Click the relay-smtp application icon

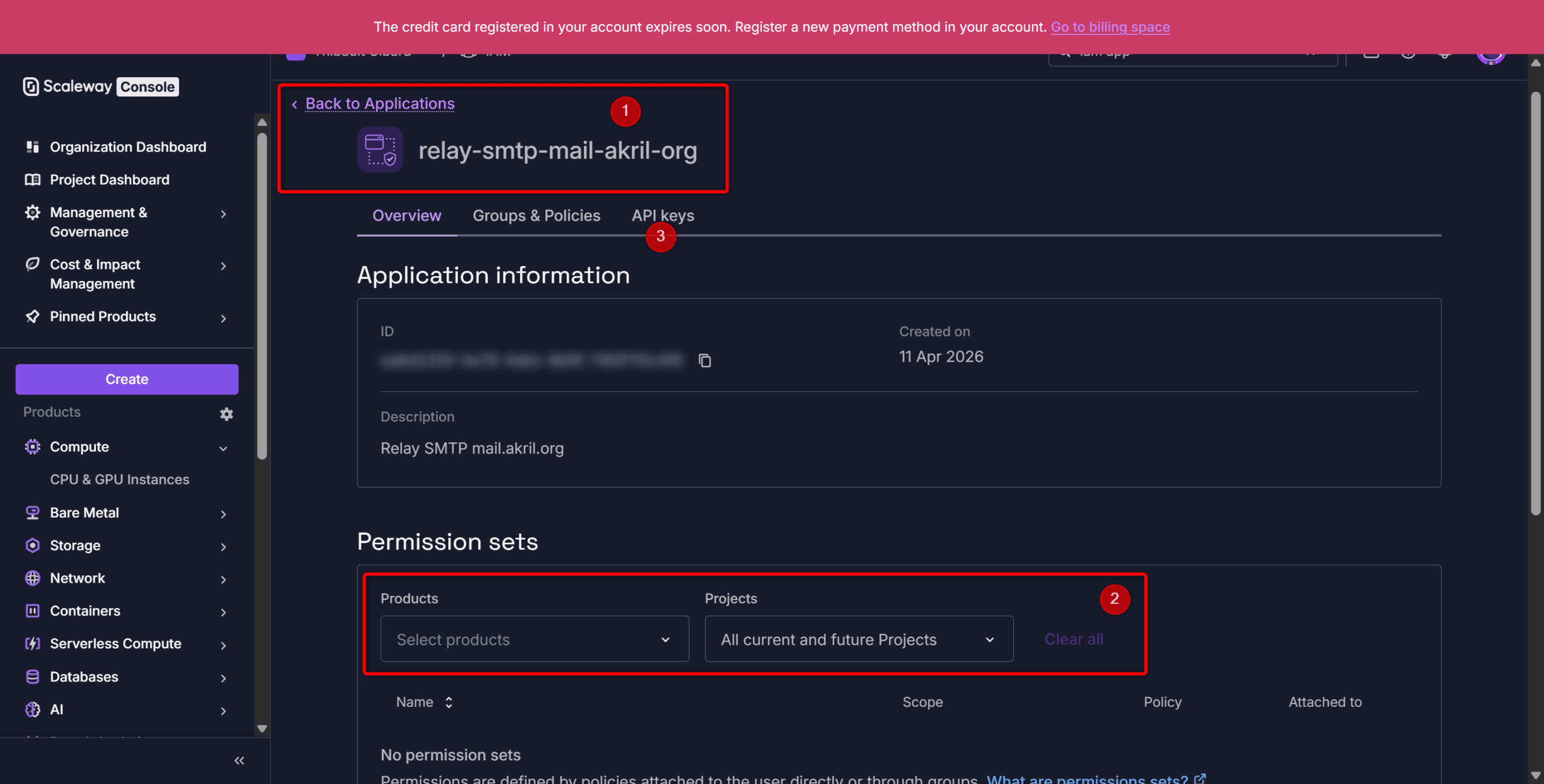click(x=380, y=150)
